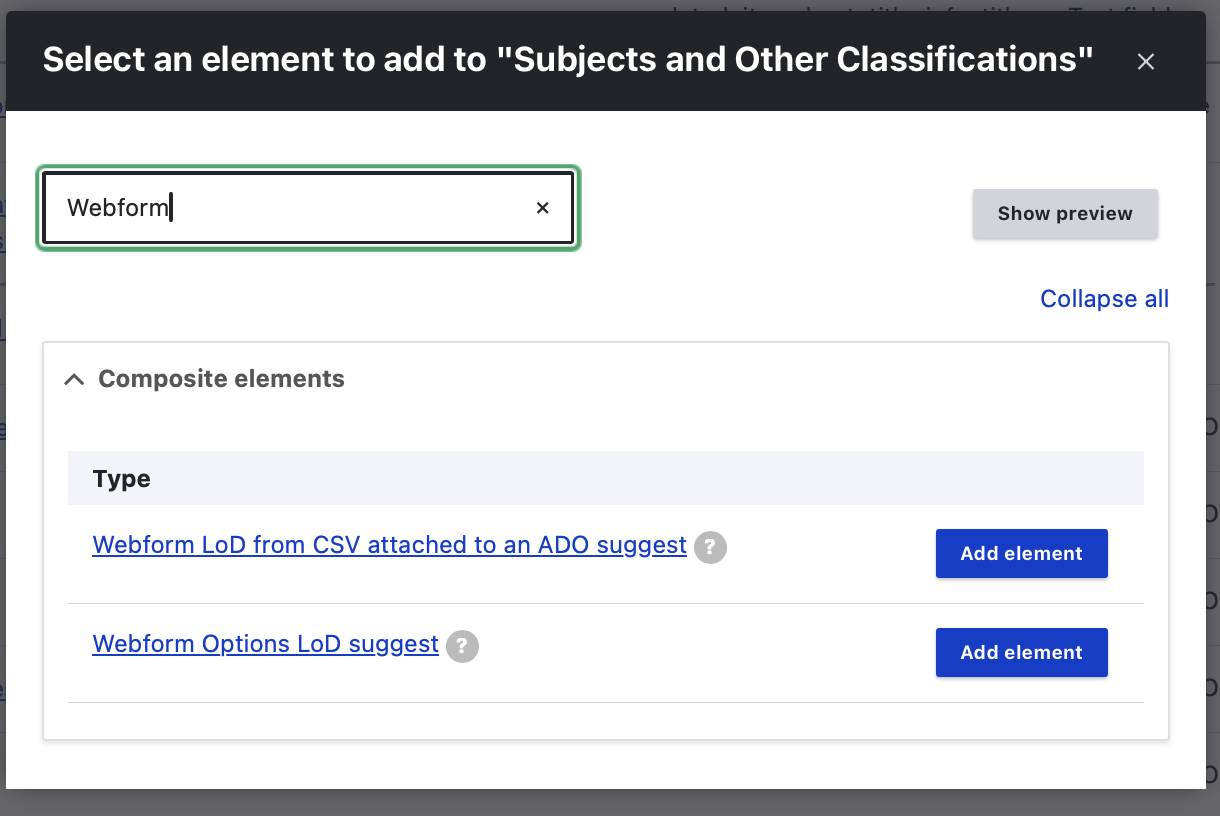The height and width of the screenshot is (816, 1220).
Task: Click the word Webform in the search box
Action: [x=118, y=208]
